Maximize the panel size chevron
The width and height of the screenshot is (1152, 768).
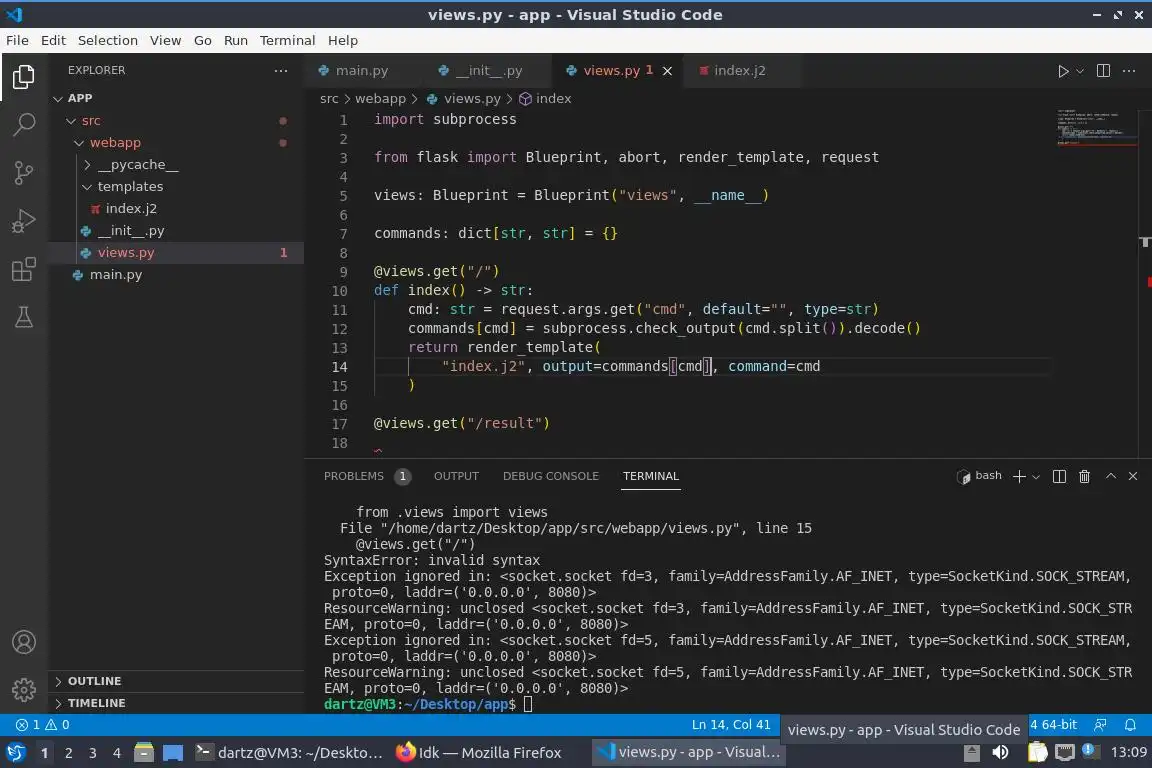point(1111,476)
